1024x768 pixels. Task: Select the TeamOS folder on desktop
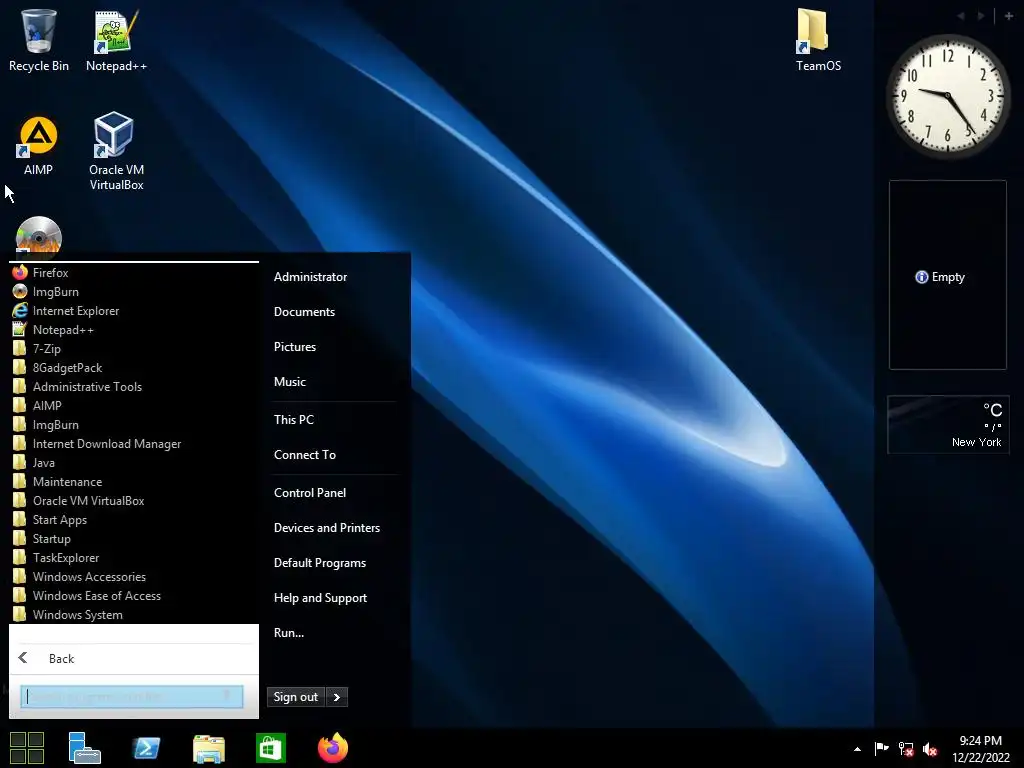[818, 39]
